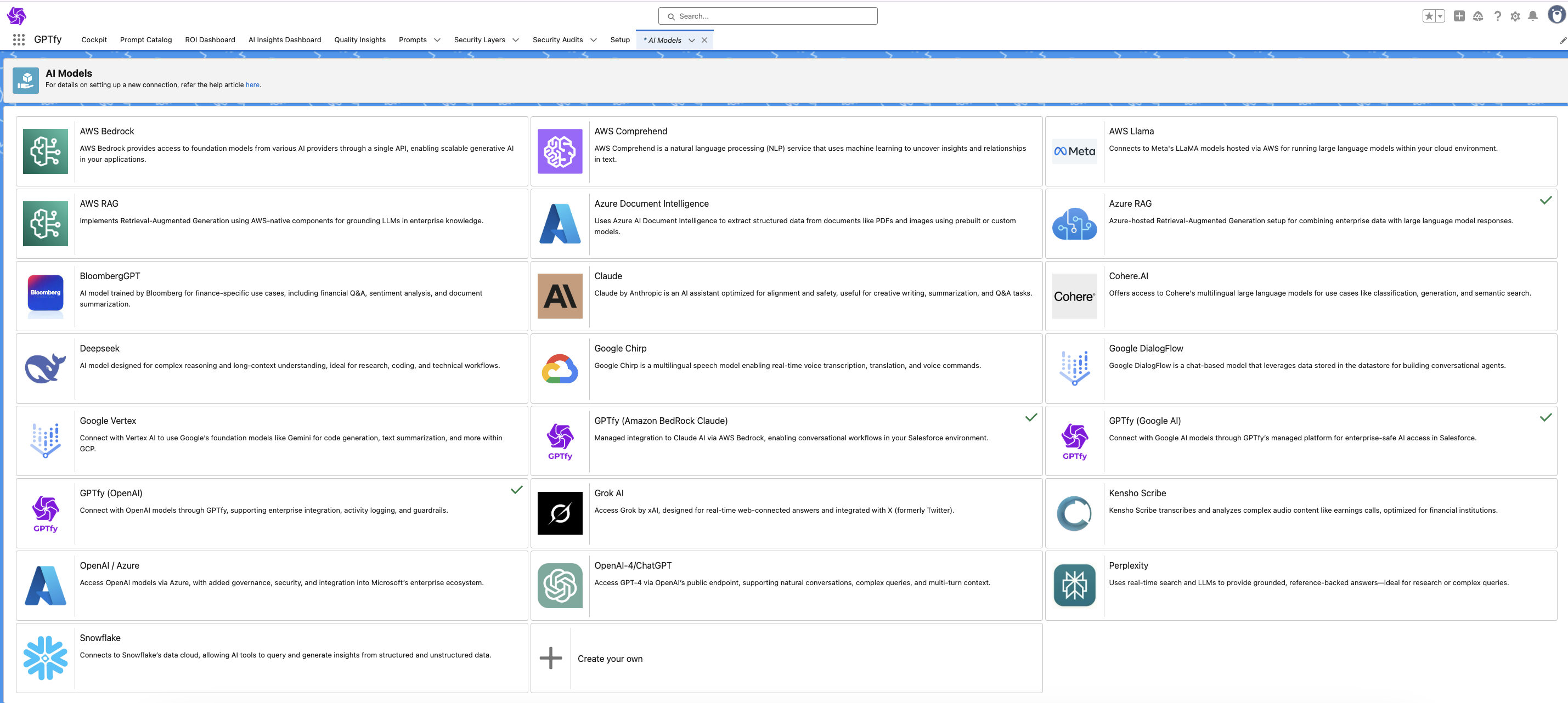Open the GPTfy (OpenAI) logo
The width and height of the screenshot is (1568, 703).
point(46,514)
